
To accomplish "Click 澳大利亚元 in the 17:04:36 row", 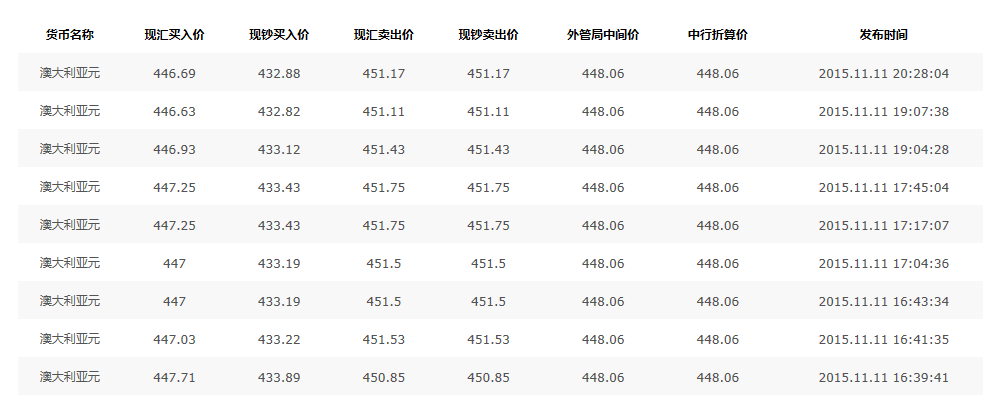I will click(70, 263).
